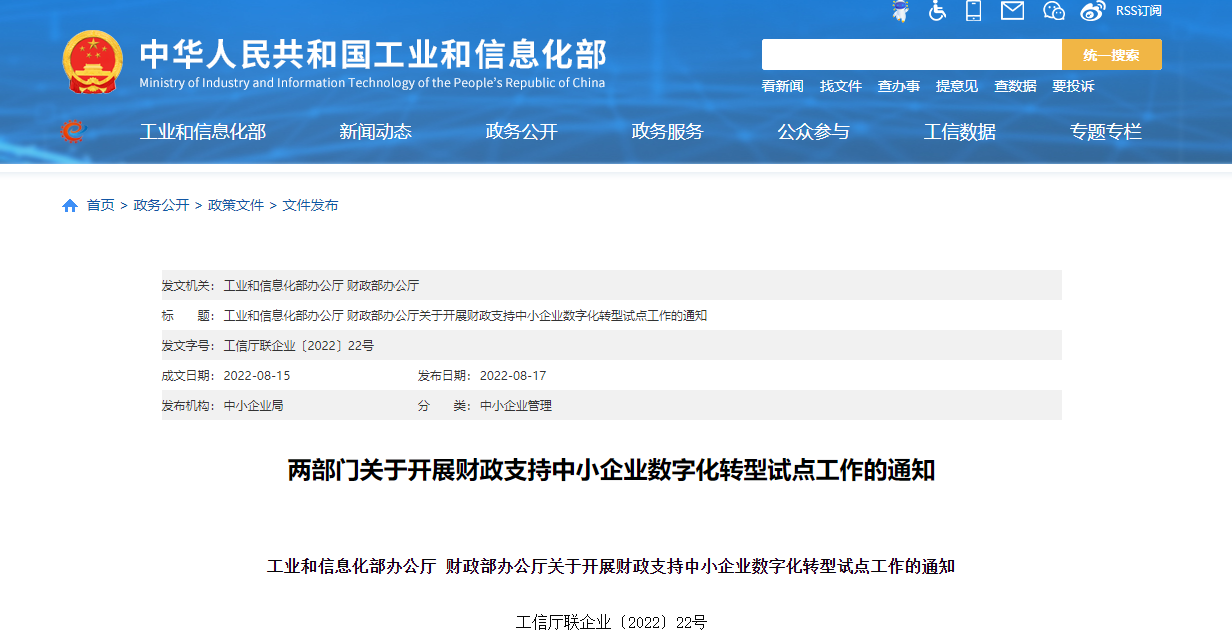
Task: Click the 找文件 quick link
Action: click(840, 86)
